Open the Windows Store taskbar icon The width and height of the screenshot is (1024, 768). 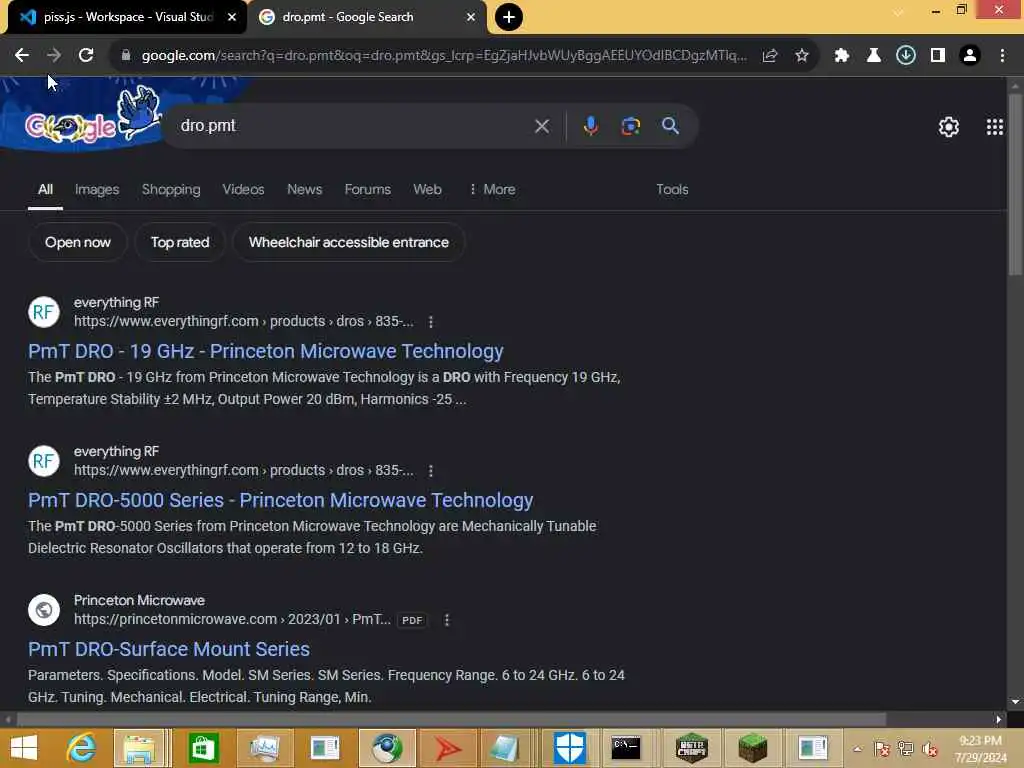[x=202, y=748]
